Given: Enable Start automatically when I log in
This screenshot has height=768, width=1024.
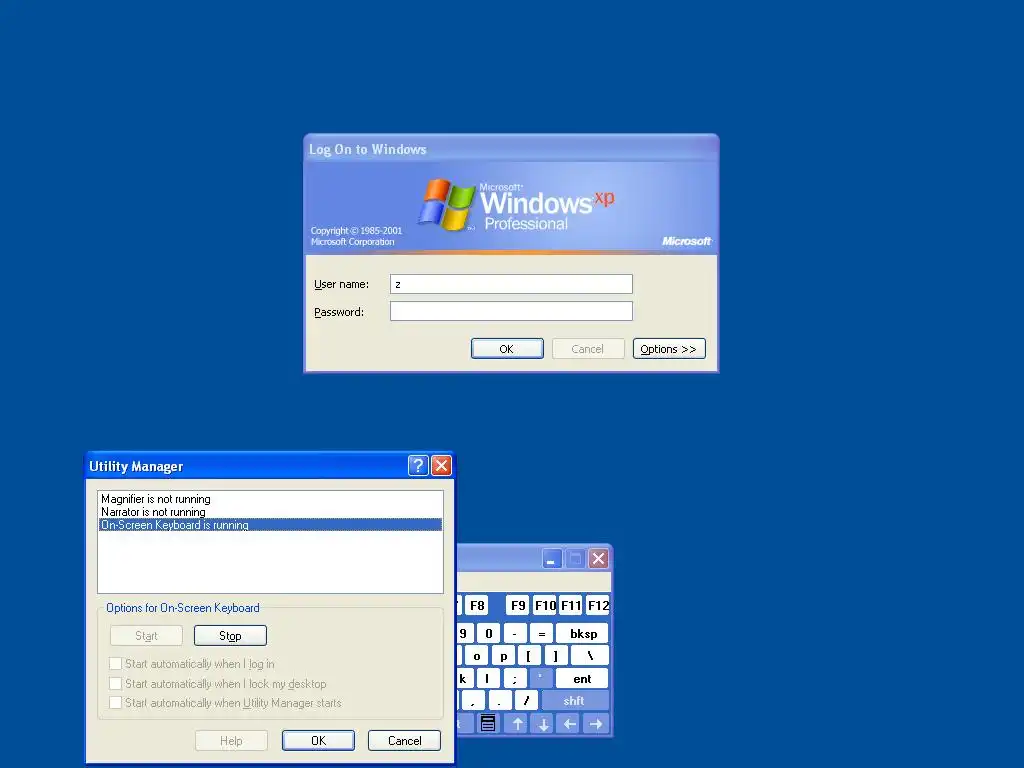Looking at the screenshot, I should click(116, 664).
